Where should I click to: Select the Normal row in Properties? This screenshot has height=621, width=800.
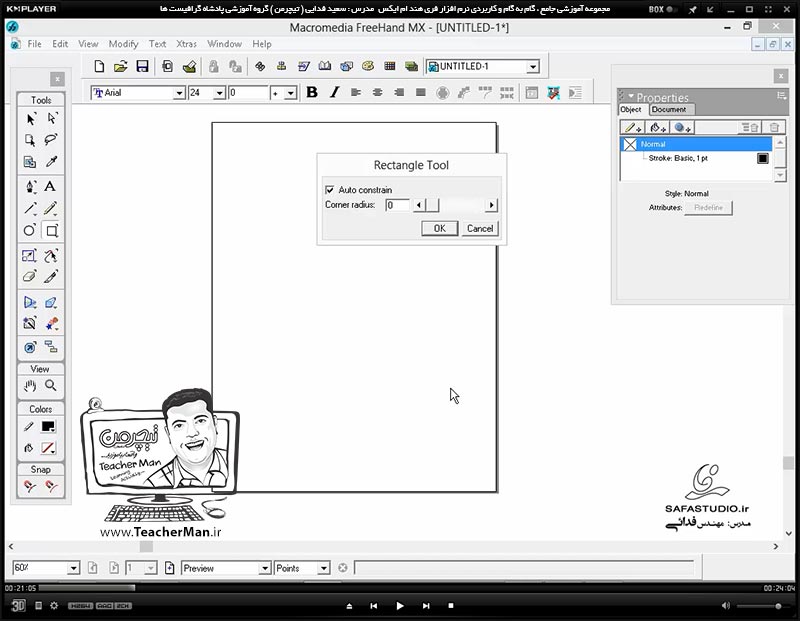[696, 144]
